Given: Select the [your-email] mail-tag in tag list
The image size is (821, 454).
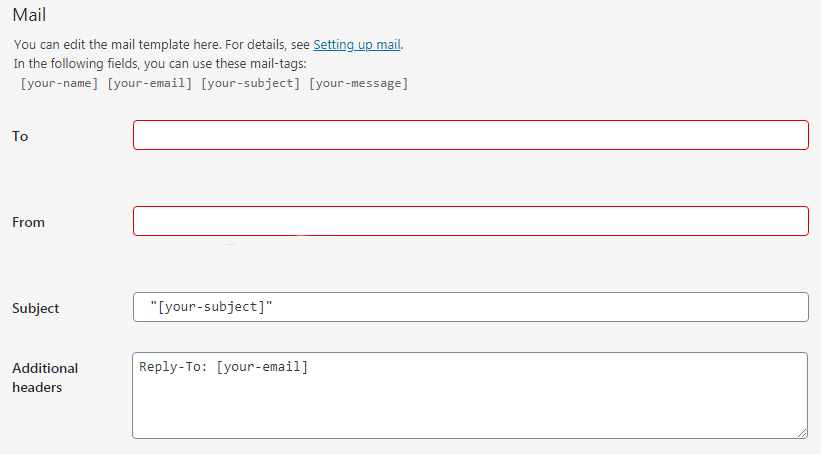Looking at the screenshot, I should pyautogui.click(x=150, y=83).
